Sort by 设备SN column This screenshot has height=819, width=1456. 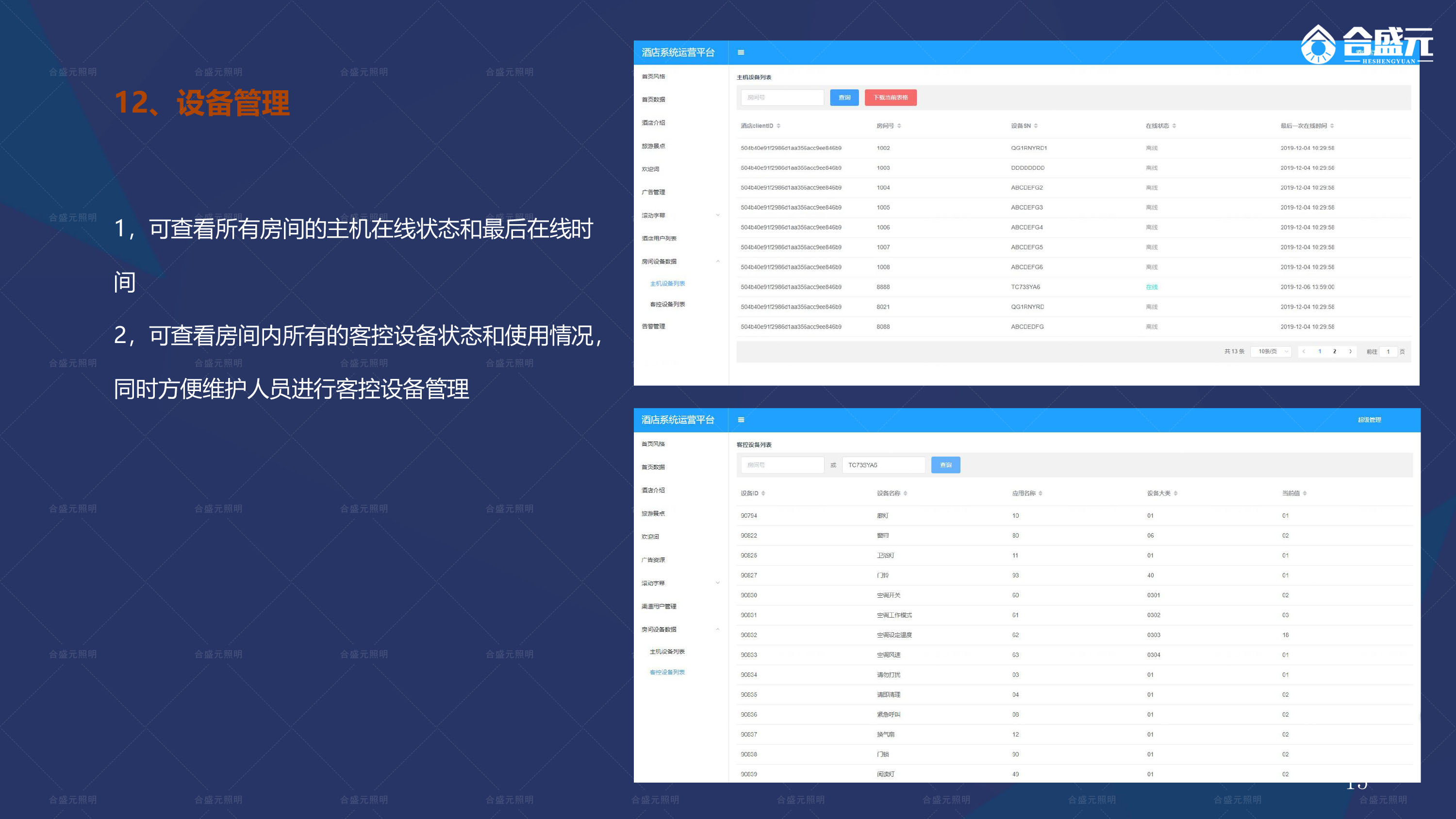(x=1036, y=126)
